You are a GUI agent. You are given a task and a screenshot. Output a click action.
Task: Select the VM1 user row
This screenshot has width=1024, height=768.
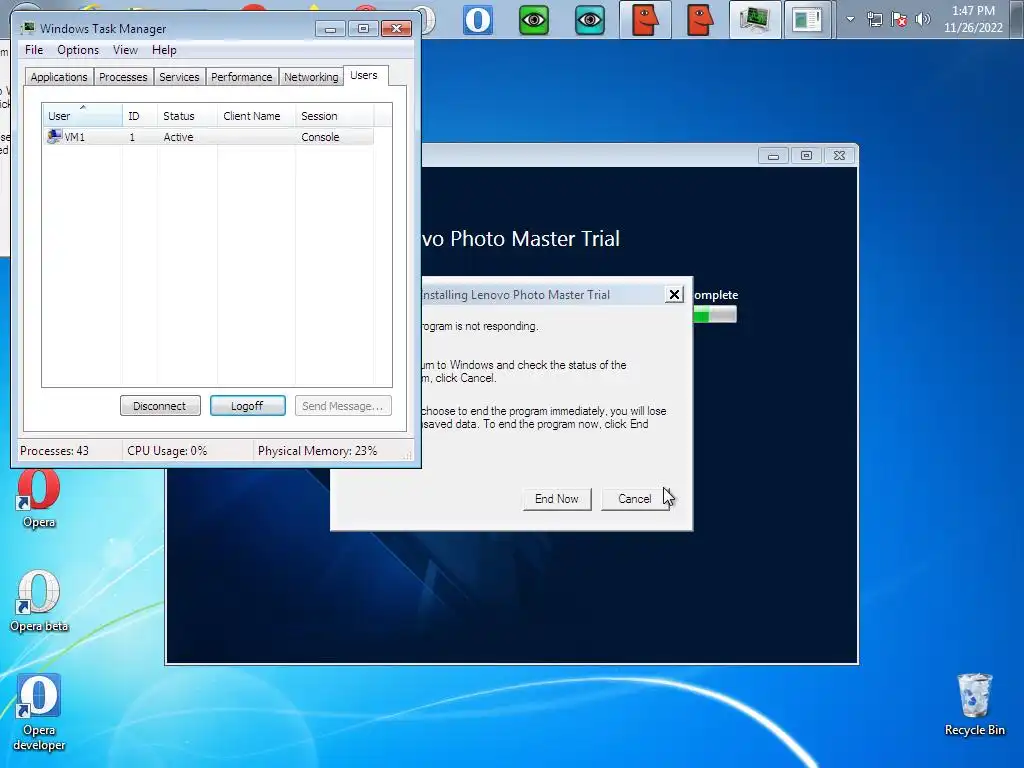tap(208, 137)
